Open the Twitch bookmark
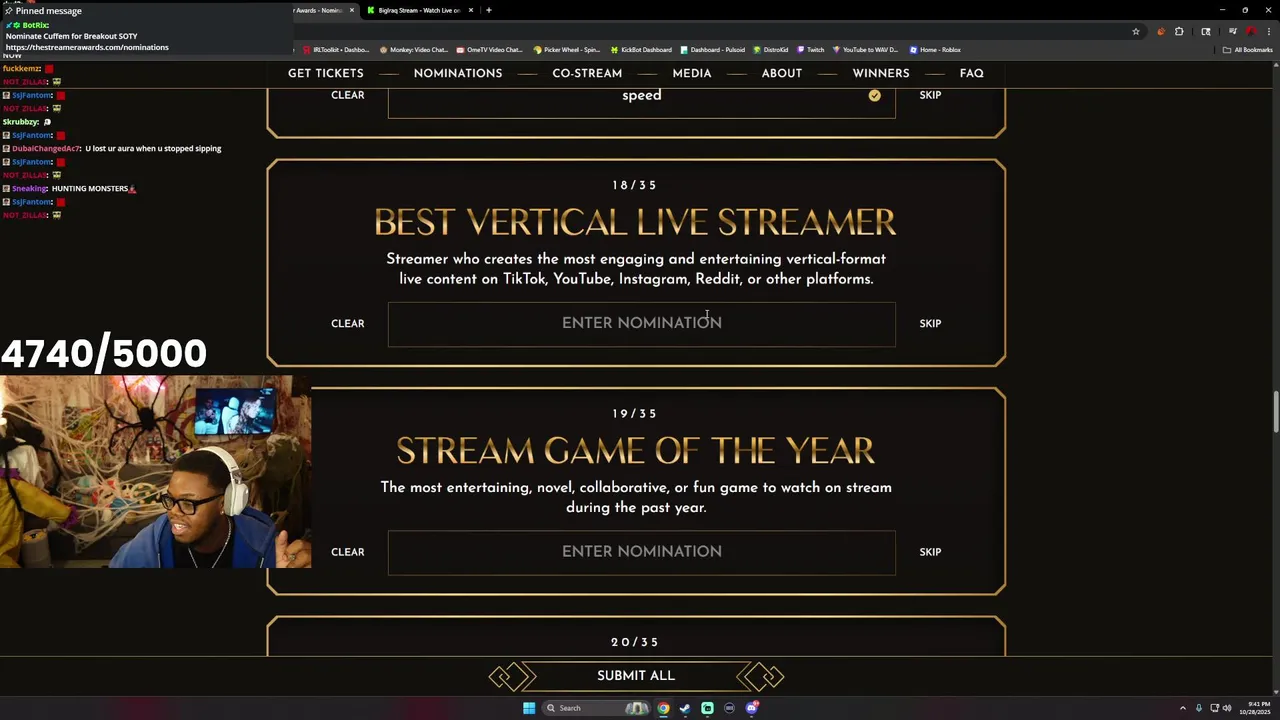The width and height of the screenshot is (1280, 720). click(x=811, y=50)
